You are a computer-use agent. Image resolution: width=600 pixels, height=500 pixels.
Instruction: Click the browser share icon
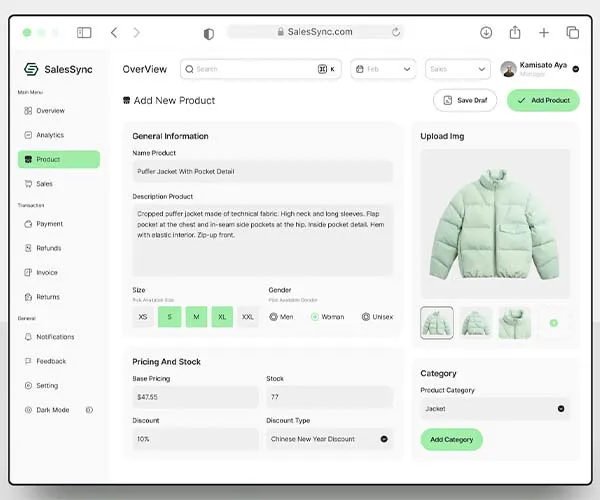[515, 32]
